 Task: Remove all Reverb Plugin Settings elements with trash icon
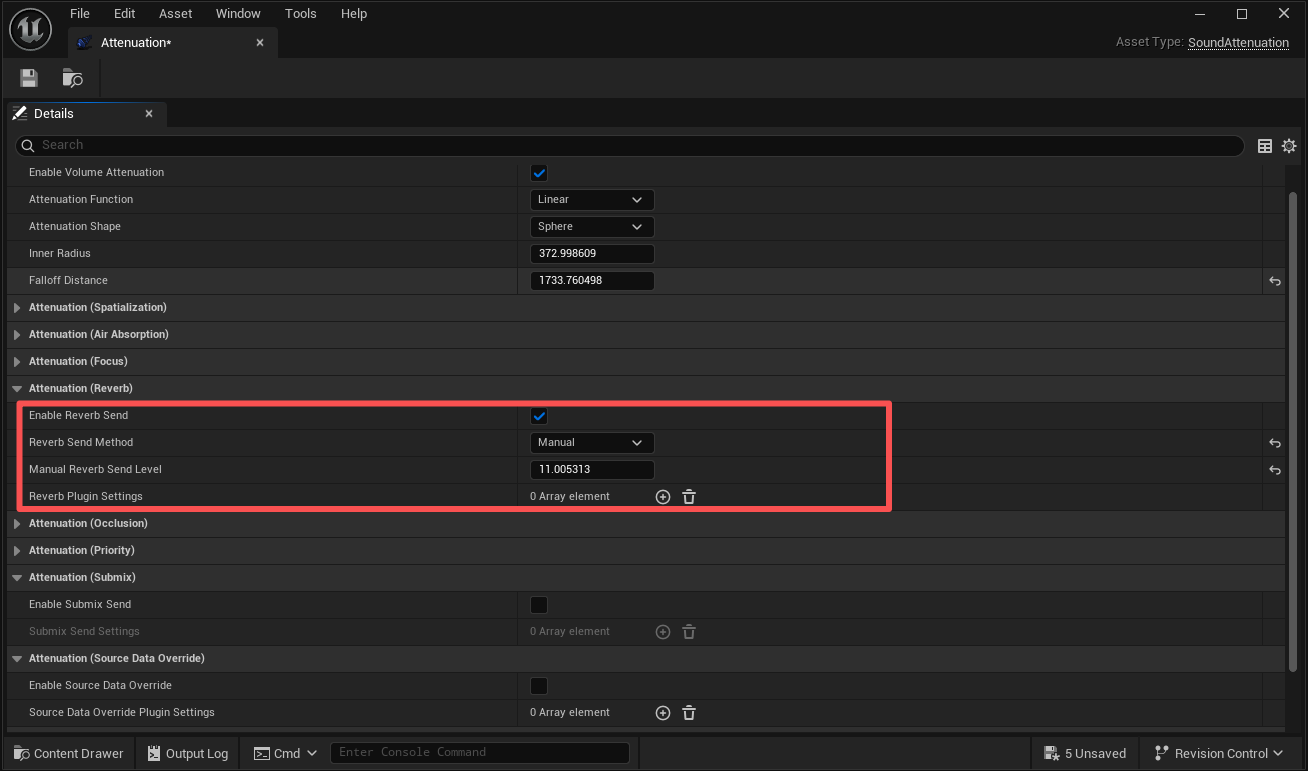[x=689, y=497]
